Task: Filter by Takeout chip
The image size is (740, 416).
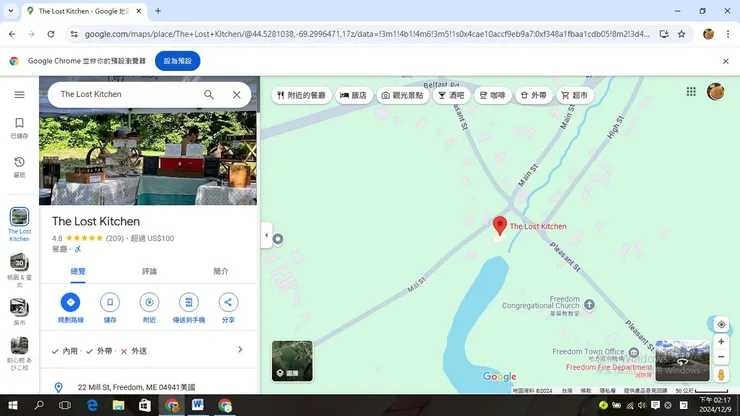Action: click(x=534, y=95)
